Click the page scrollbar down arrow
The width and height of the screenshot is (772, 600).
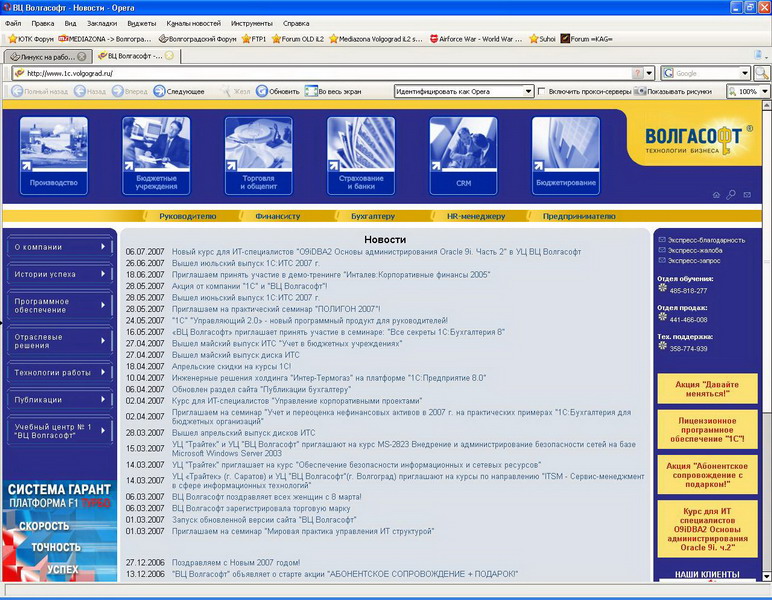[766, 576]
